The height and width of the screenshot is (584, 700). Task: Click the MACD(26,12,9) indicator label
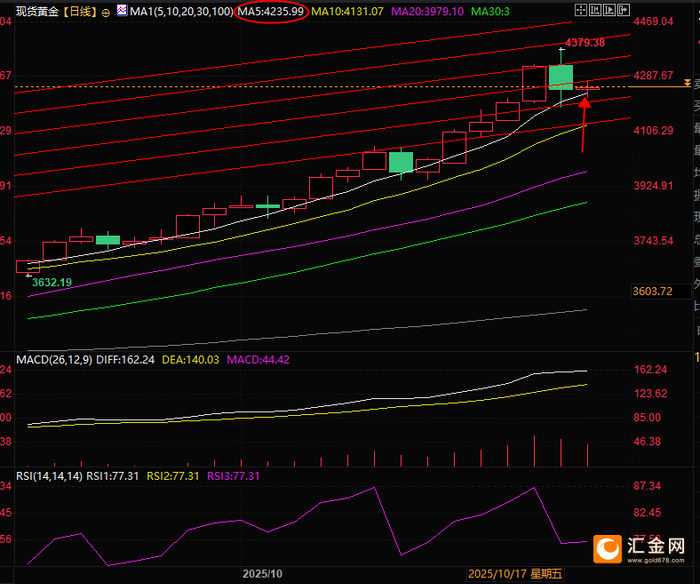pos(54,359)
